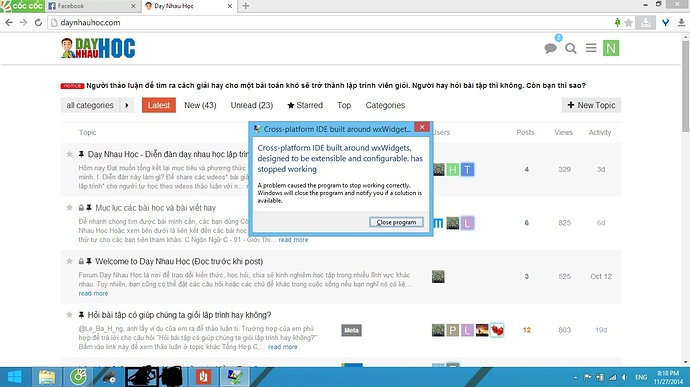Click the search magnifier icon
The image size is (690, 387).
pos(571,48)
